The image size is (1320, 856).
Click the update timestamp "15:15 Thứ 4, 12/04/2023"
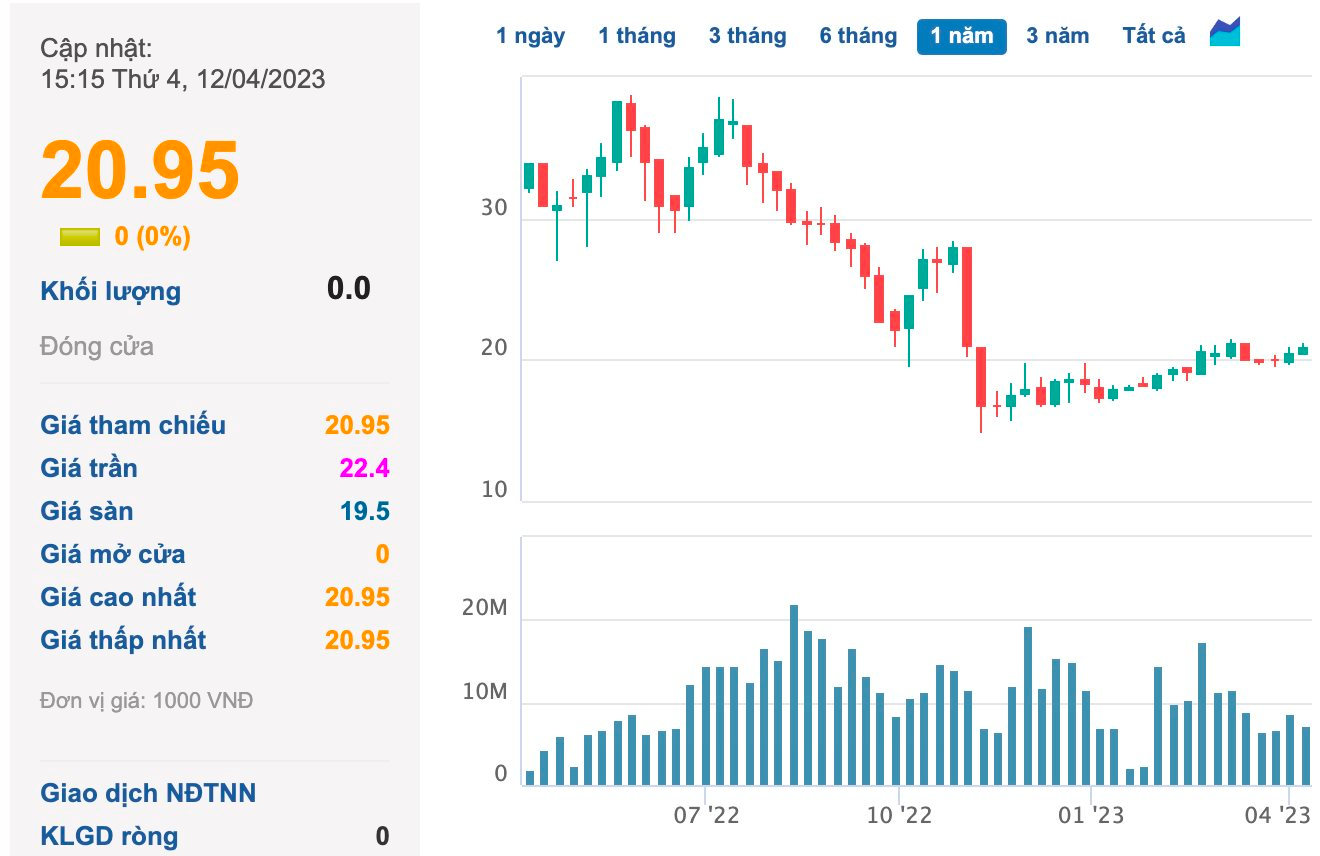point(183,79)
